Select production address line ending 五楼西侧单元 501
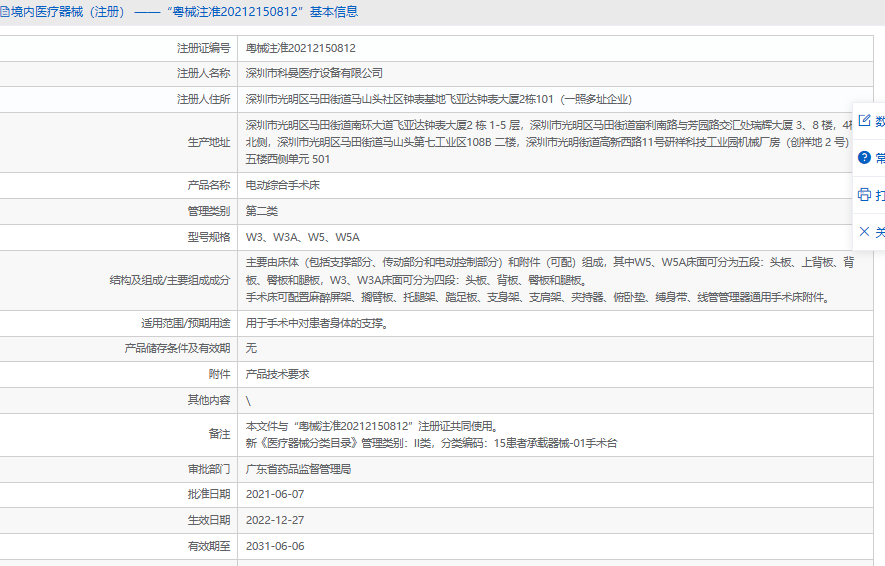The width and height of the screenshot is (885, 566). (x=288, y=159)
